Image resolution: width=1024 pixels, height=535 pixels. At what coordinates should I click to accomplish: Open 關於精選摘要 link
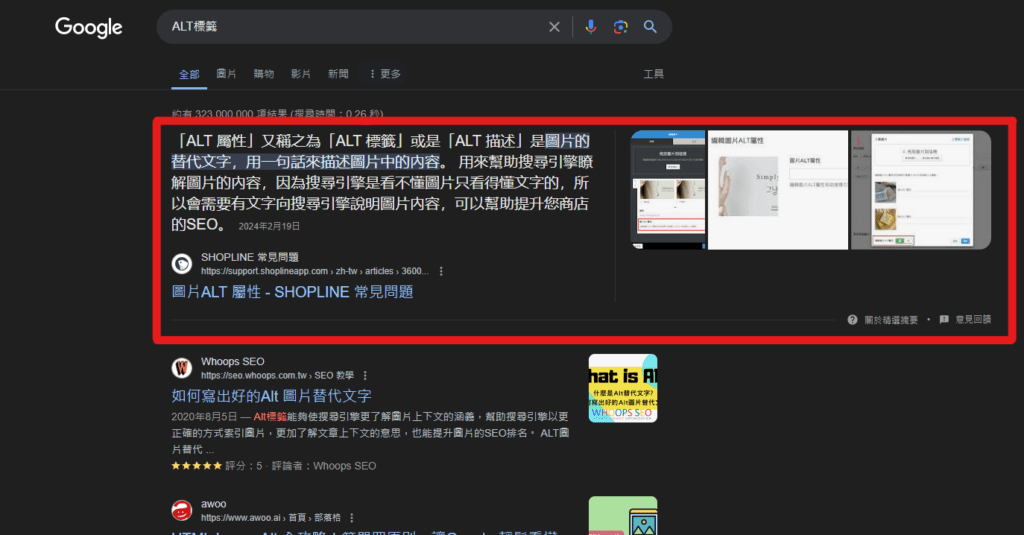[891, 319]
